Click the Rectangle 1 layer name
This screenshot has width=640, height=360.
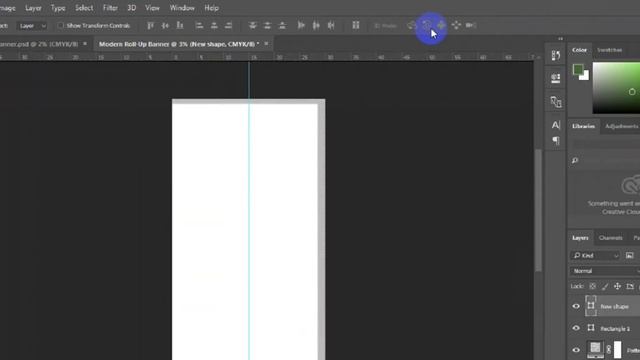(x=615, y=329)
